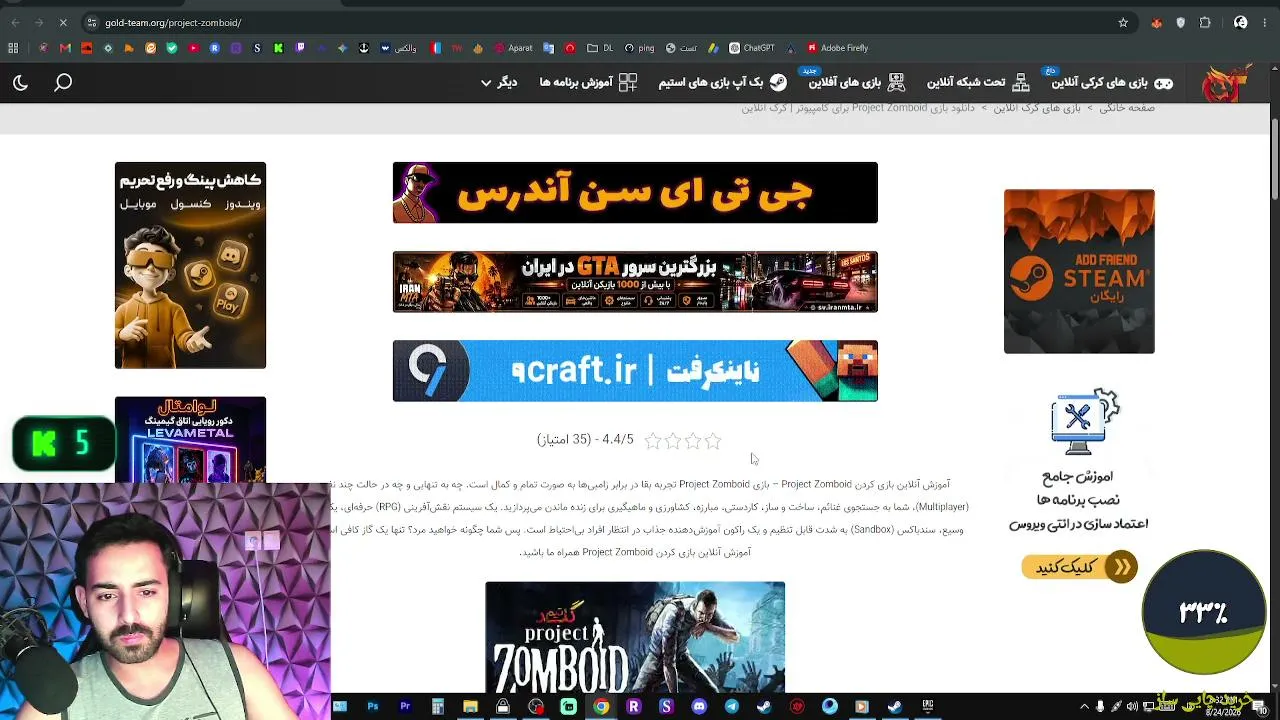Open the تحت شبکه آنلاین menu
Viewport: 1280px width, 720px height.
978,83
